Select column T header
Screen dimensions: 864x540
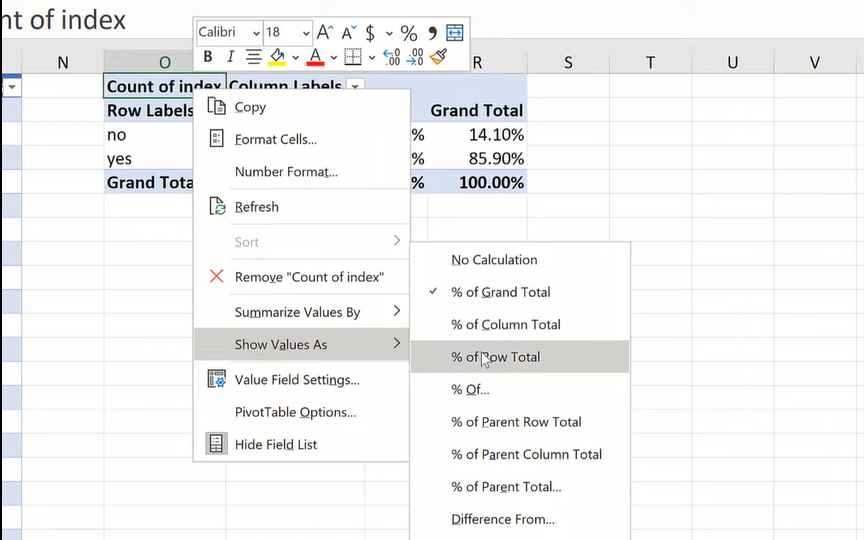[650, 62]
